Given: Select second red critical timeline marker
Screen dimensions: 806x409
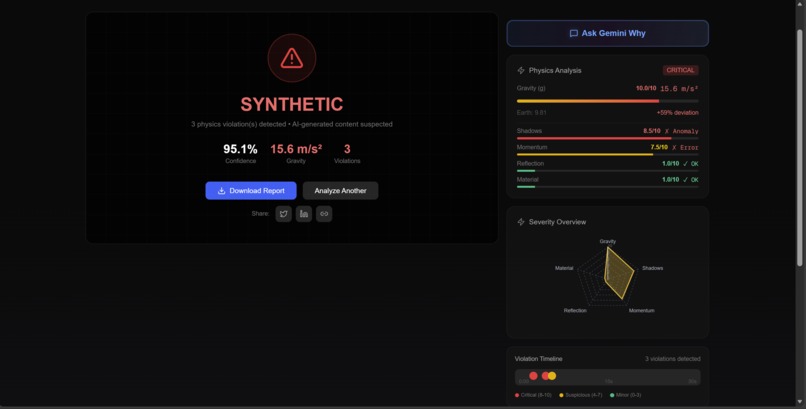Looking at the screenshot, I should (x=545, y=376).
